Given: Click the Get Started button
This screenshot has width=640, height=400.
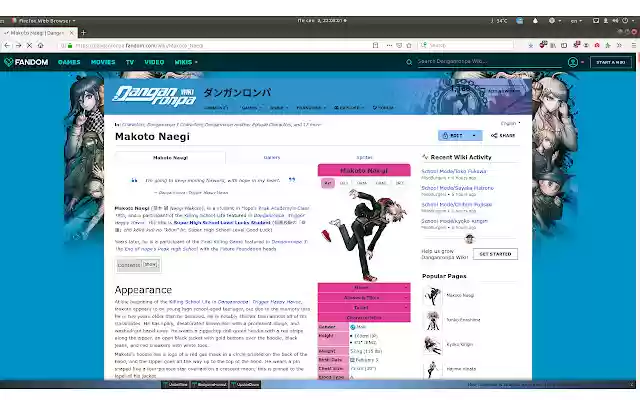Looking at the screenshot, I should tap(496, 254).
